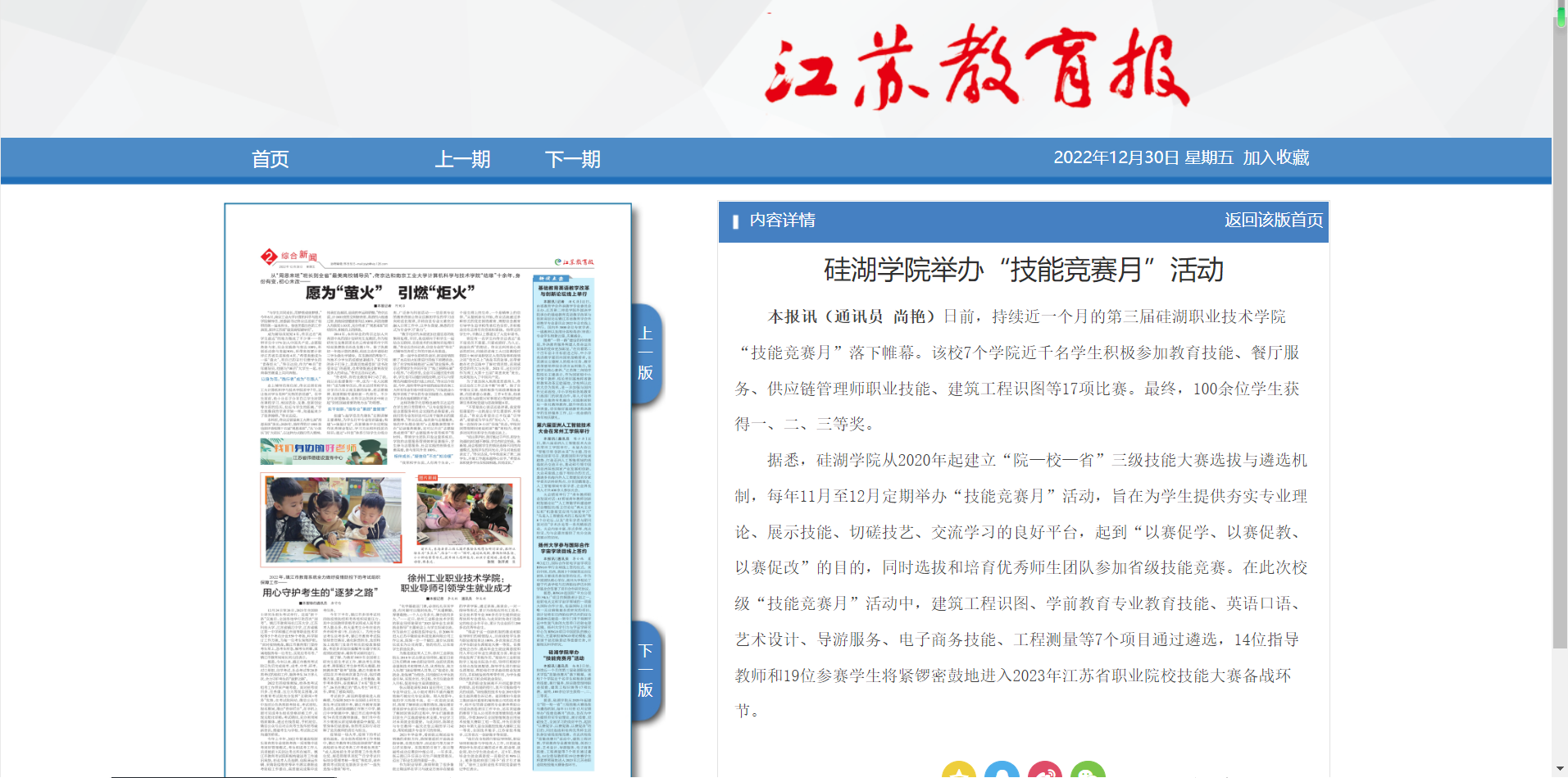
Task: Click the red number 2 section badge
Action: [x=269, y=257]
